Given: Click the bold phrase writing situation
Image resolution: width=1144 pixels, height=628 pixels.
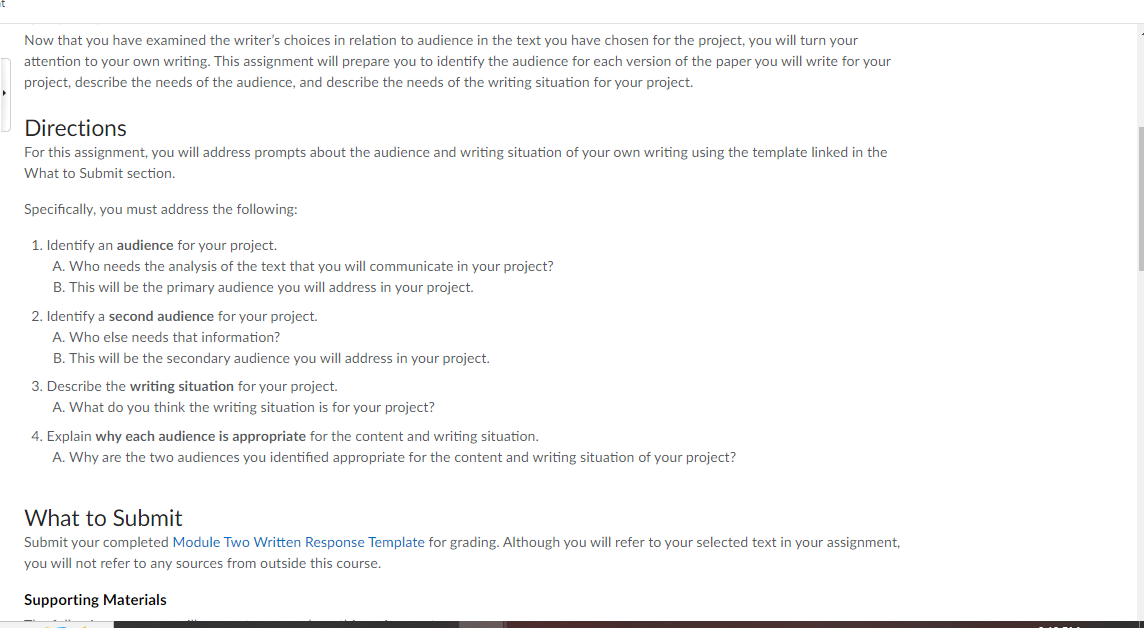Looking at the screenshot, I should tap(182, 387).
